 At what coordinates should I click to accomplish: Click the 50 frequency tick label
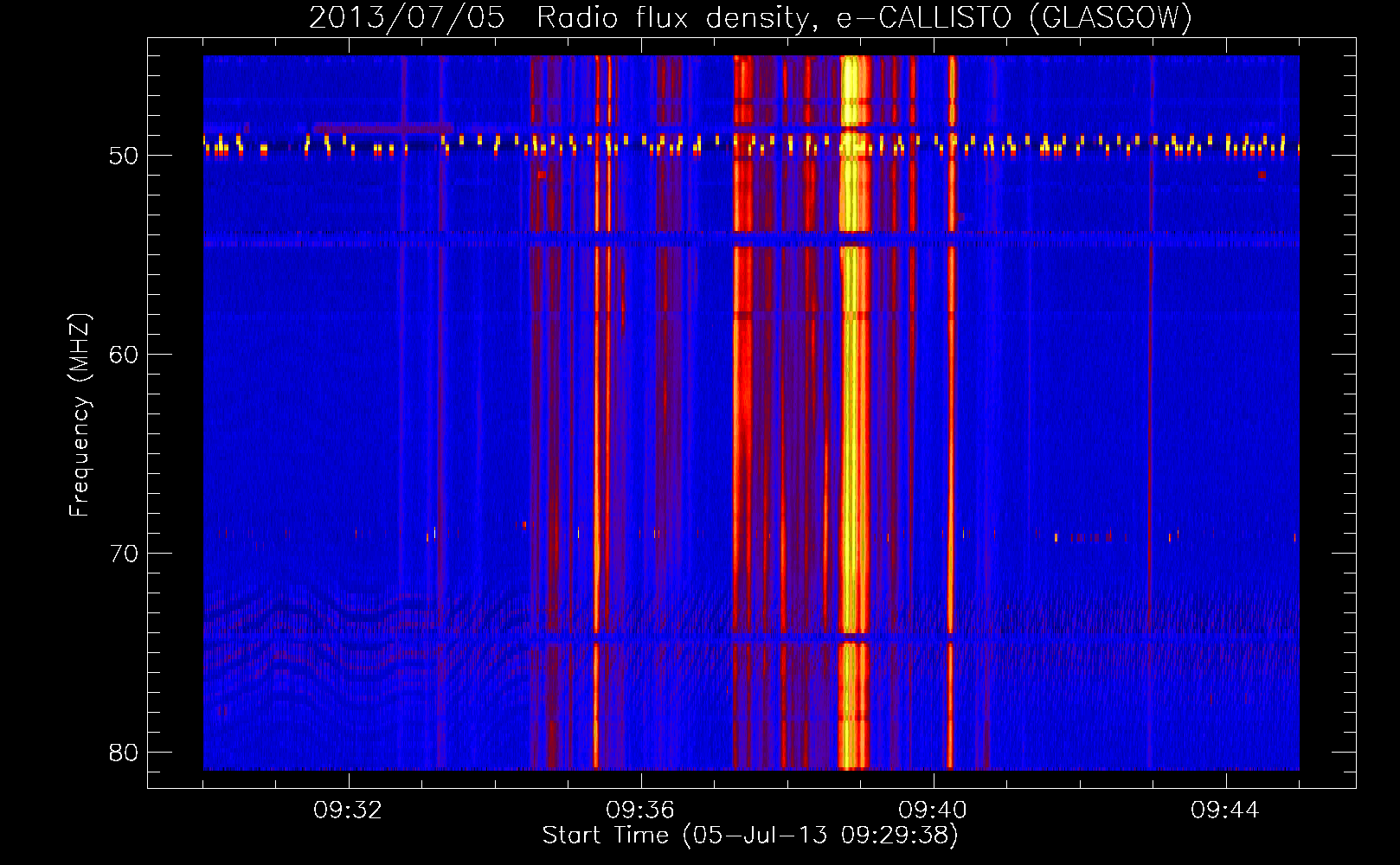pyautogui.click(x=124, y=156)
